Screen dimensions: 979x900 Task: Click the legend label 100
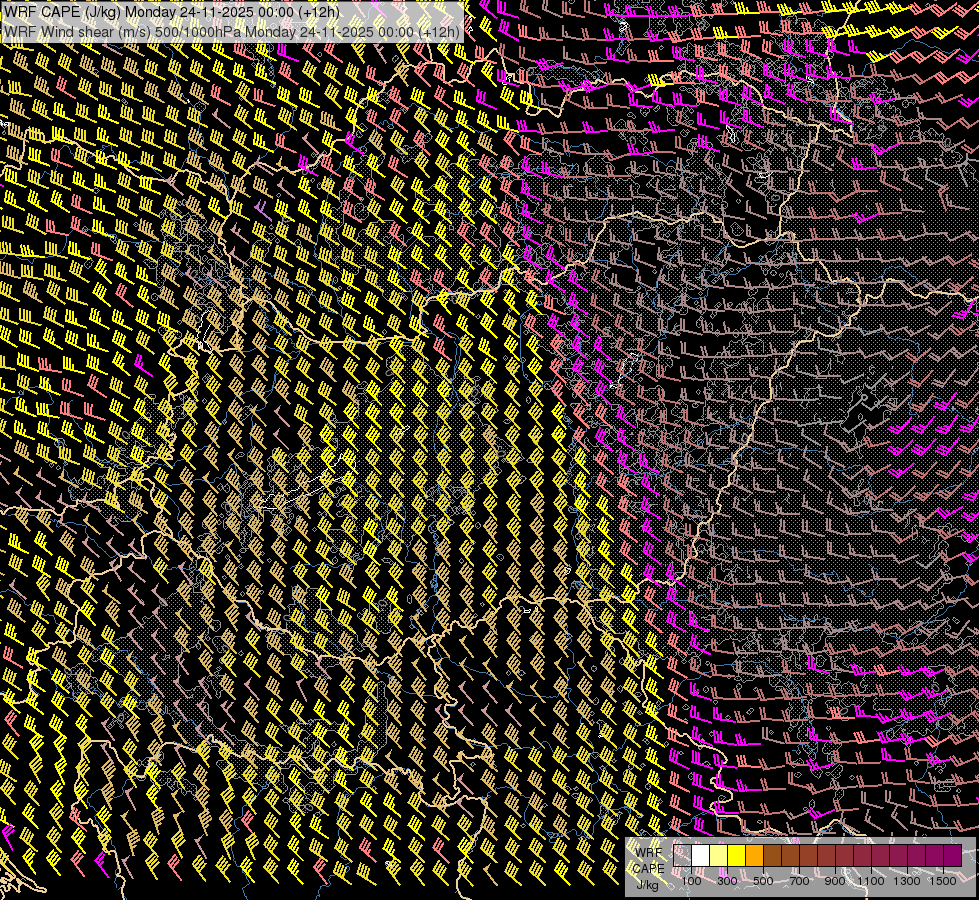691,881
